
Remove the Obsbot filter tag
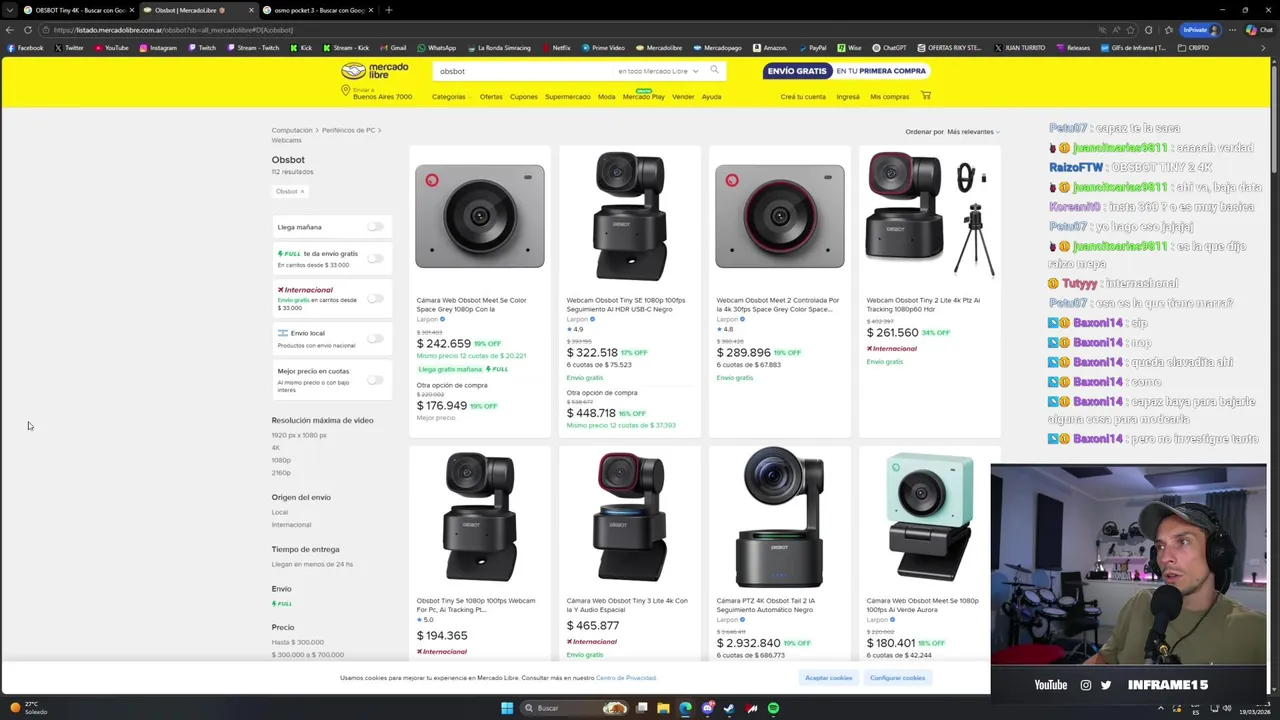(x=302, y=191)
